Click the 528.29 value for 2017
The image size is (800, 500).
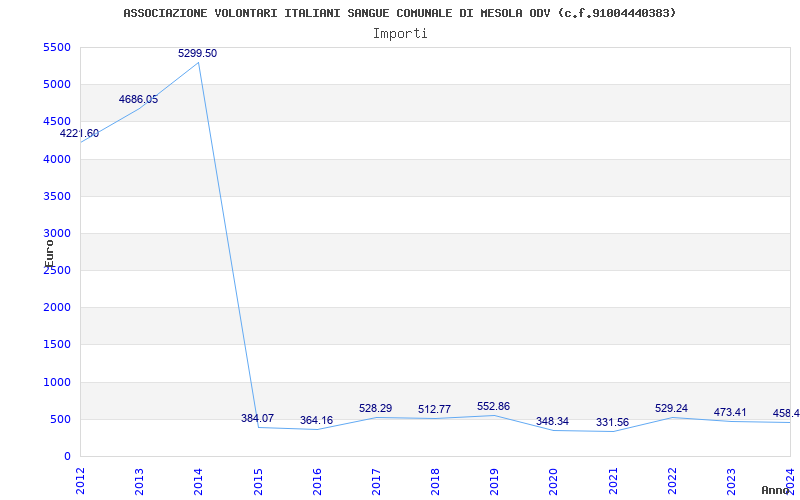click(x=376, y=409)
